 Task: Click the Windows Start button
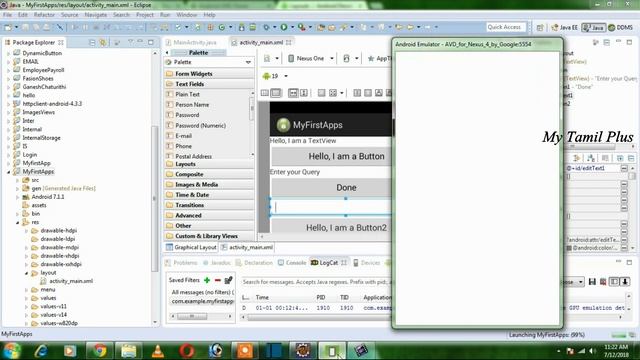pyautogui.click(x=12, y=351)
